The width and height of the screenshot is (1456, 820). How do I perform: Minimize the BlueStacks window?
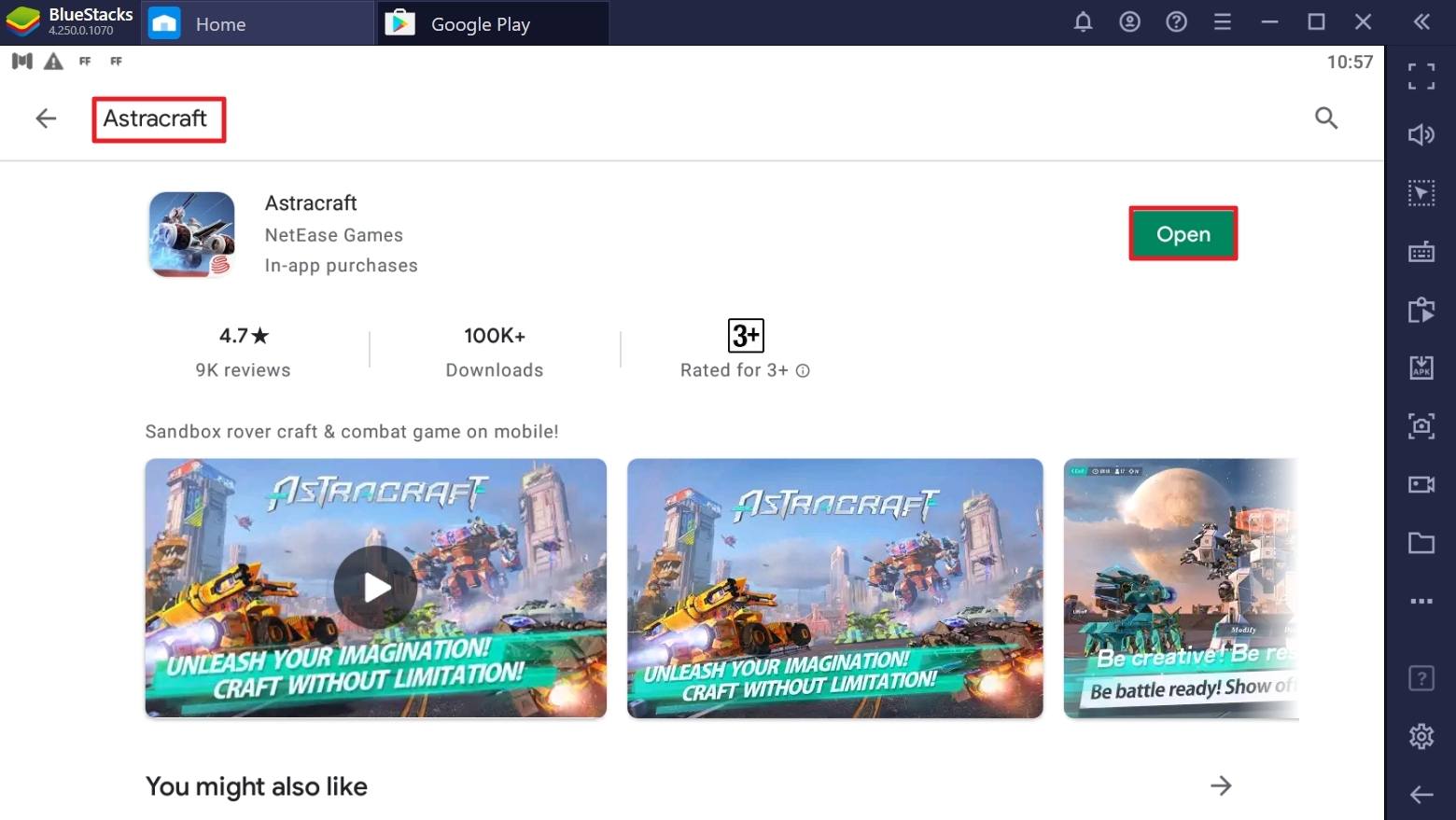(1269, 21)
